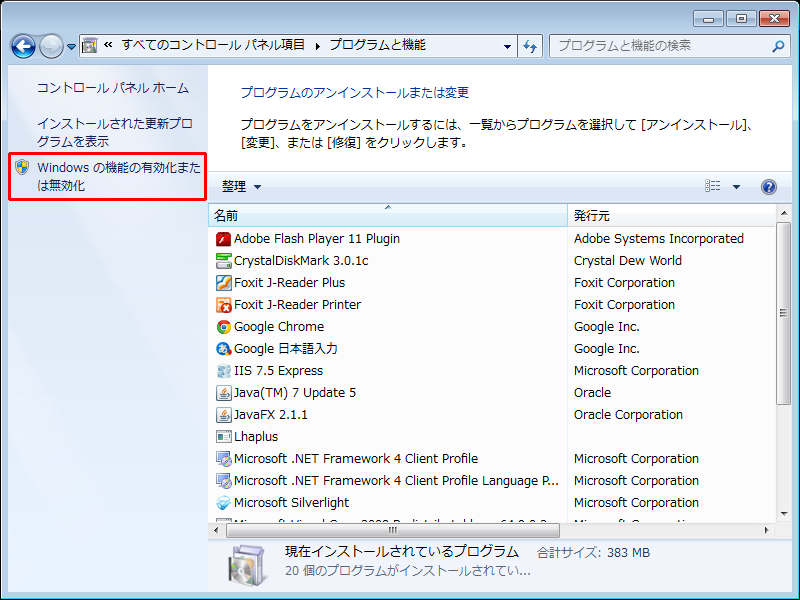Select the Java(TM) 7 Update 5 icon
Viewport: 800px width, 600px height.
(223, 392)
